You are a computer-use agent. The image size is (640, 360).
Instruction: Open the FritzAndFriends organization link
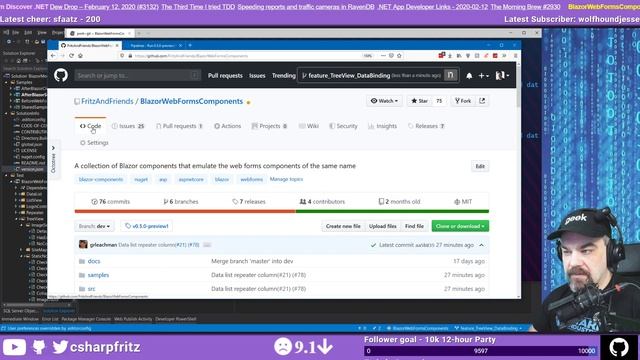point(107,101)
